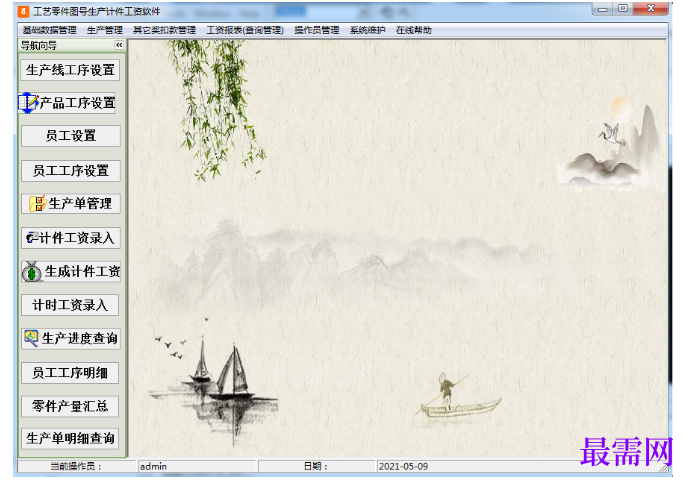Open the 系统维护 menu
The height and width of the screenshot is (483, 692).
click(x=367, y=30)
